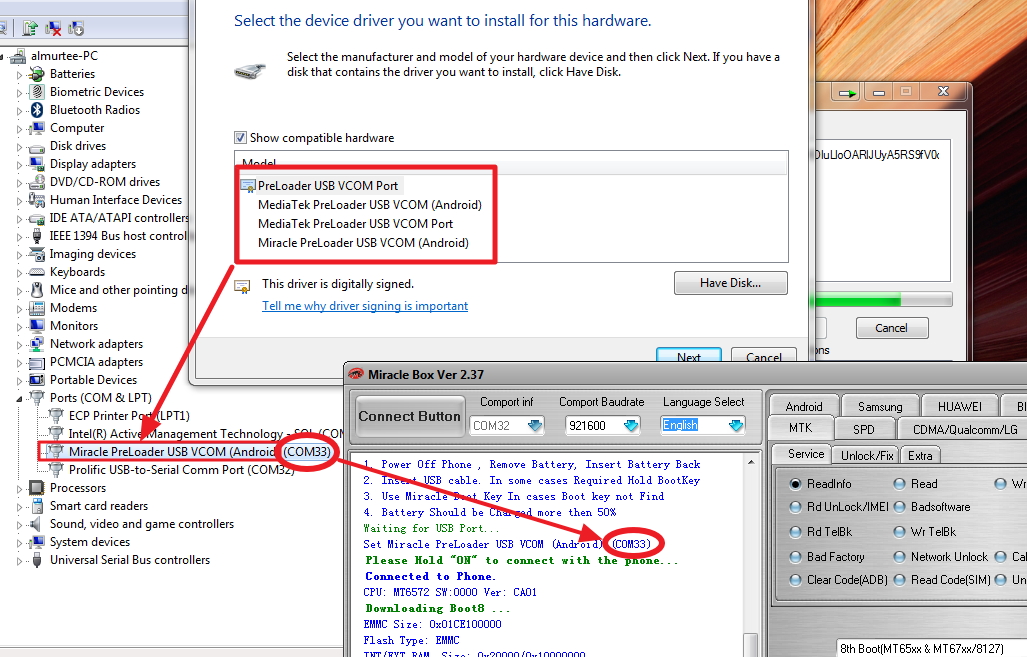Screen dimensions: 1027x657
Task: Click the Human Interface Devices icon
Action: [x=37, y=200]
